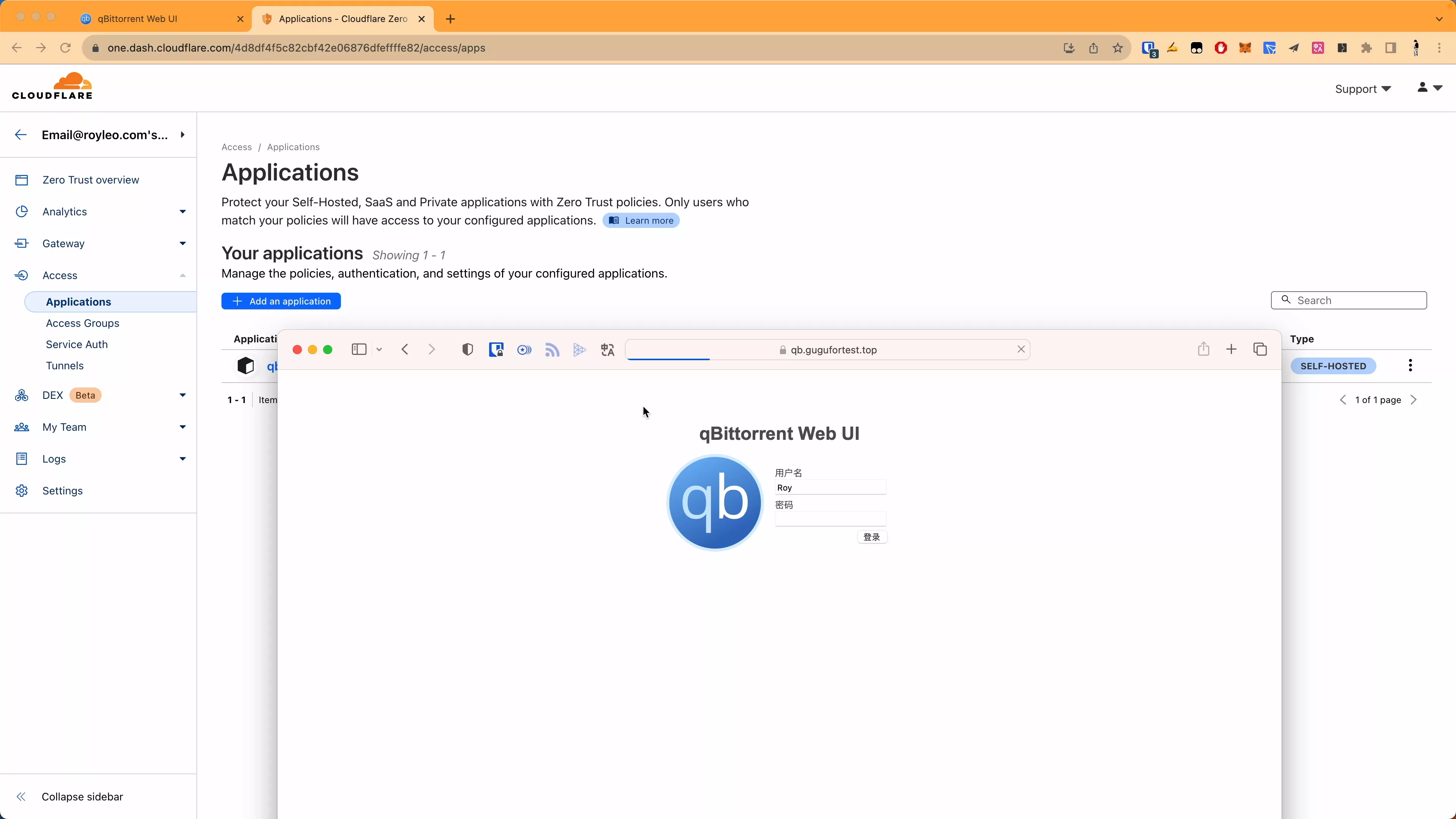Viewport: 1456px width, 819px height.
Task: Bookmark this page with star icon
Action: pyautogui.click(x=1117, y=48)
